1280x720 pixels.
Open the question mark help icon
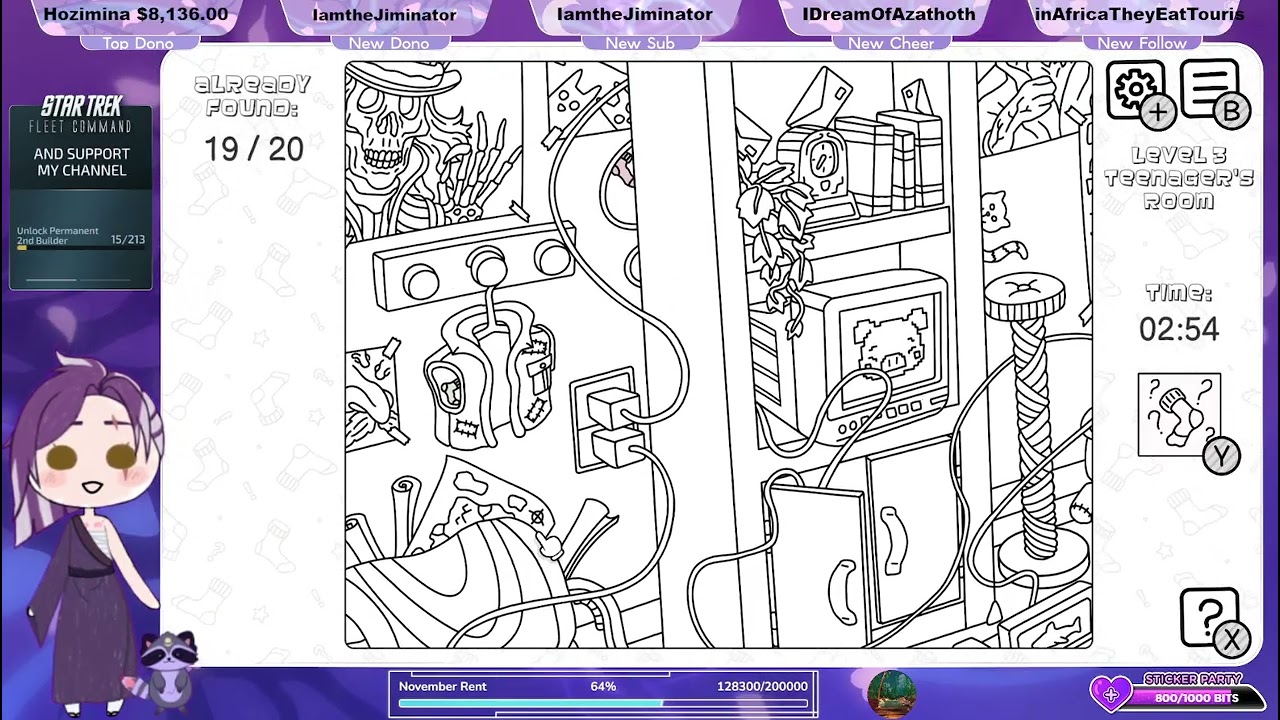coord(1211,620)
